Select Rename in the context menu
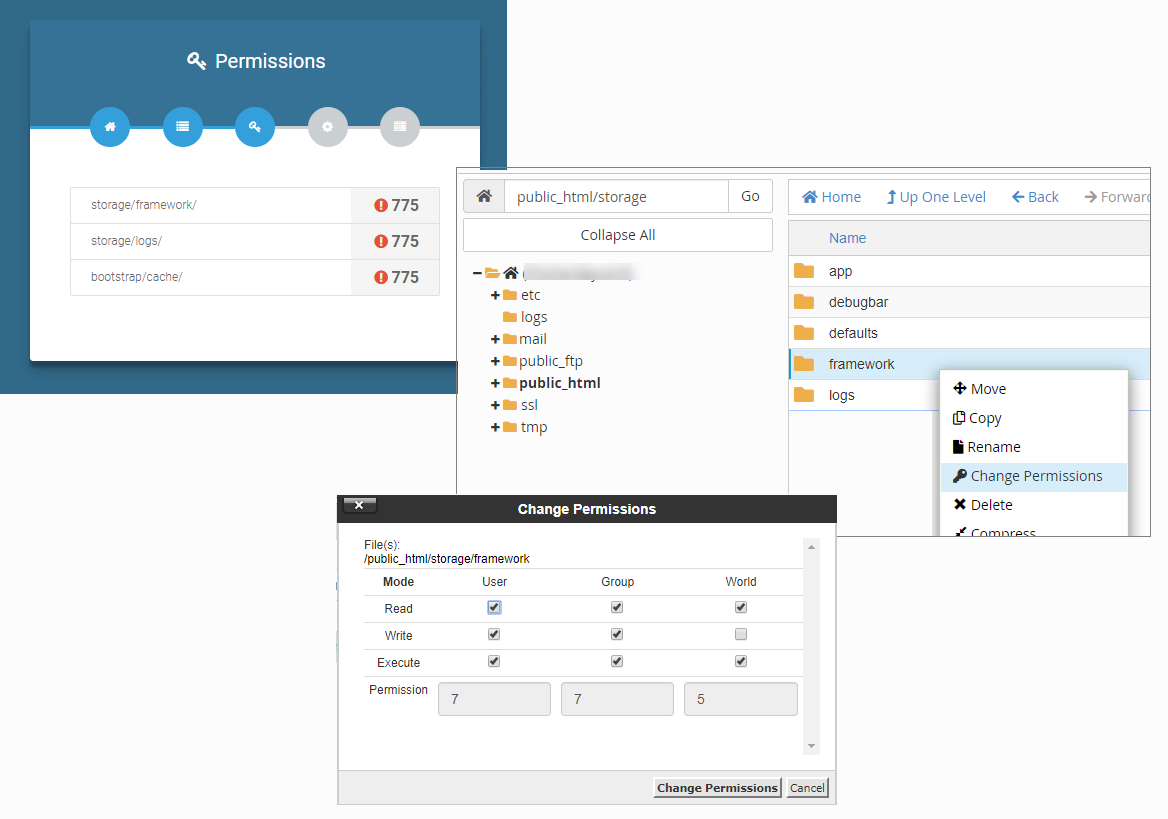1168x819 pixels. [993, 447]
